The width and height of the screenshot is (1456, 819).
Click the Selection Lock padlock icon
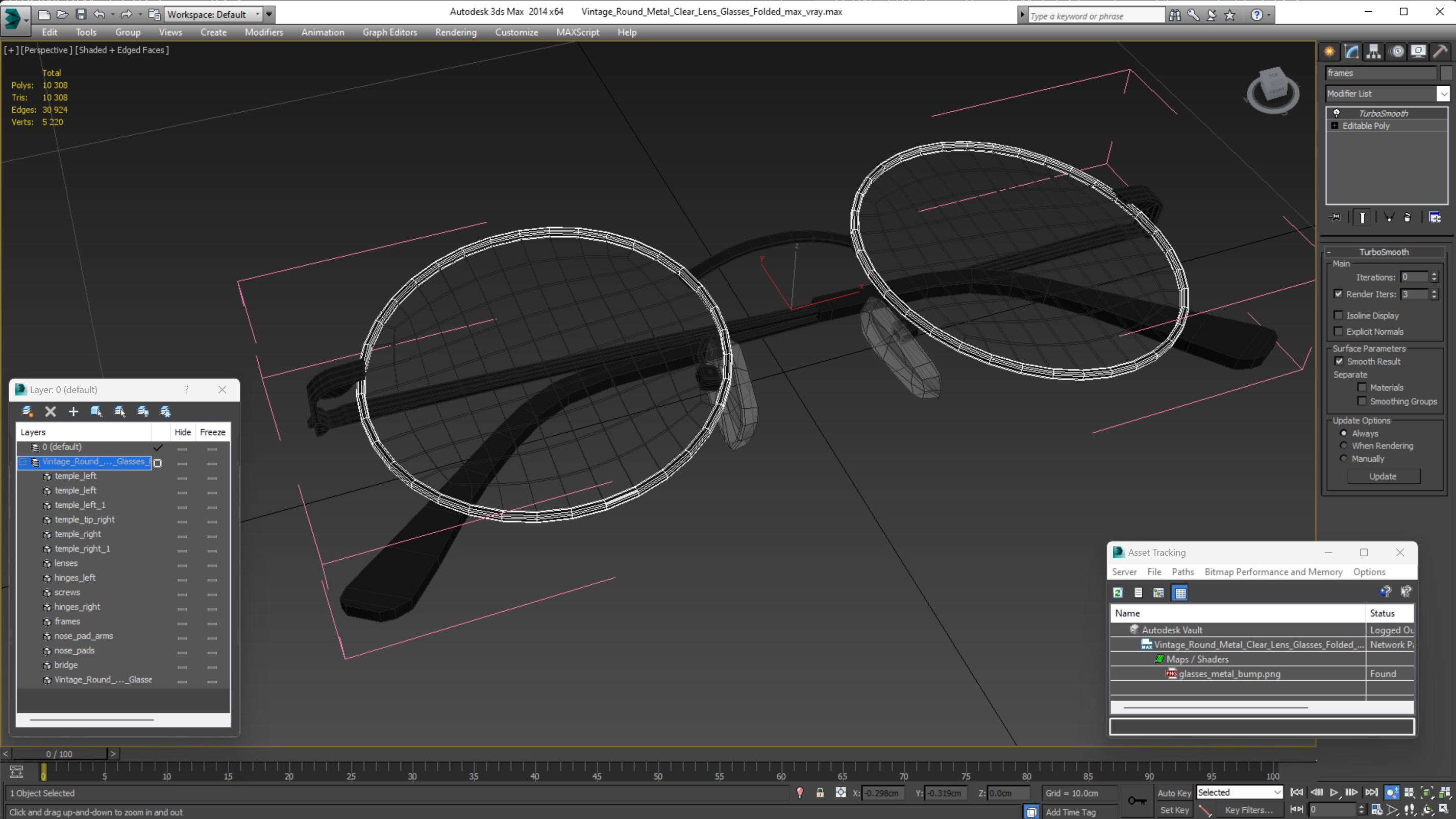point(820,793)
